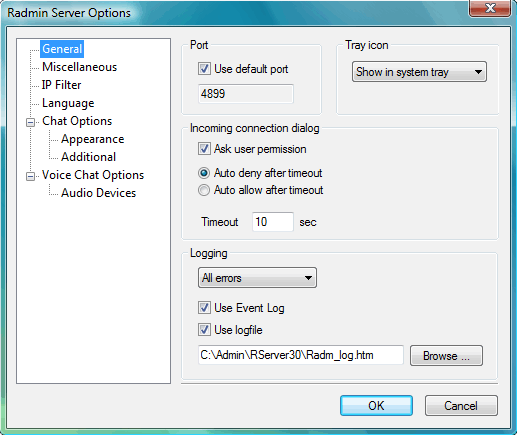Open Appearance under Chat Options
This screenshot has width=517, height=435.
click(93, 139)
